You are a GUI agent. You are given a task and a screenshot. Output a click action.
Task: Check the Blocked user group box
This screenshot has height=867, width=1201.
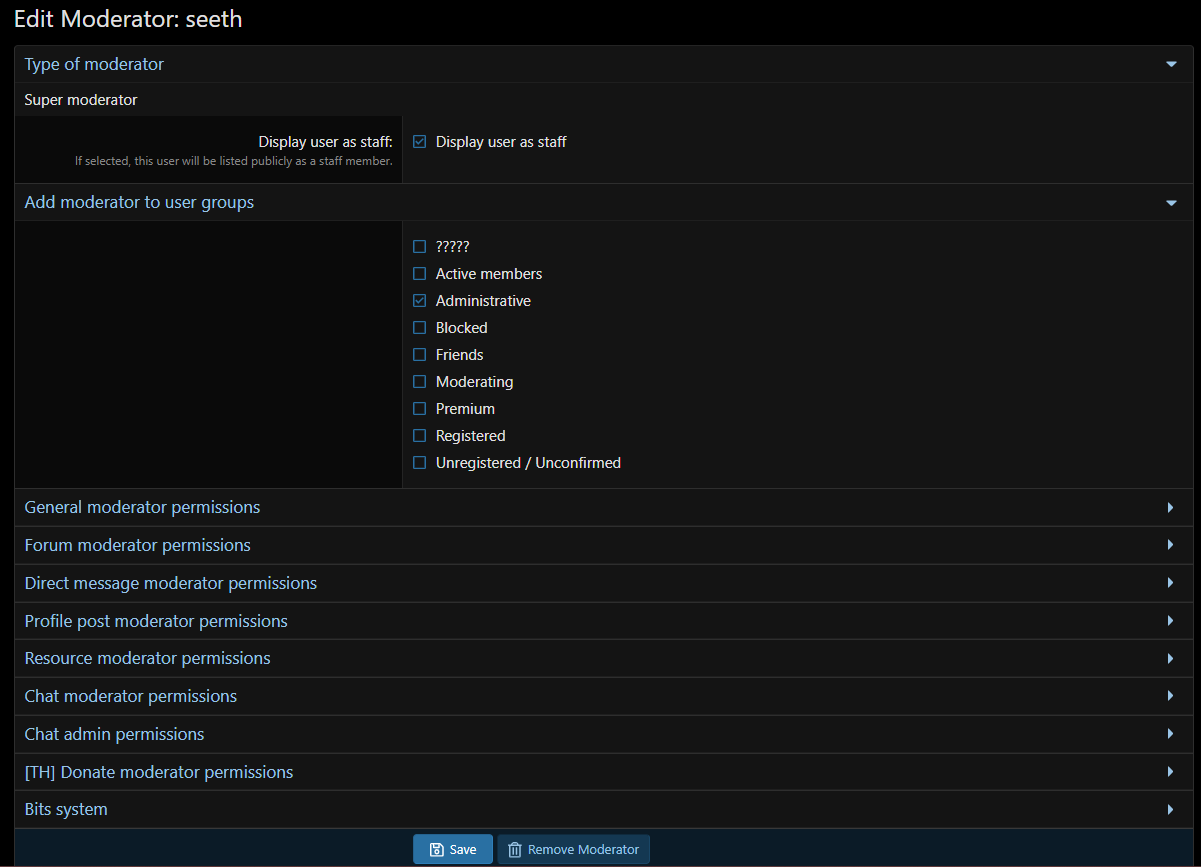(420, 328)
